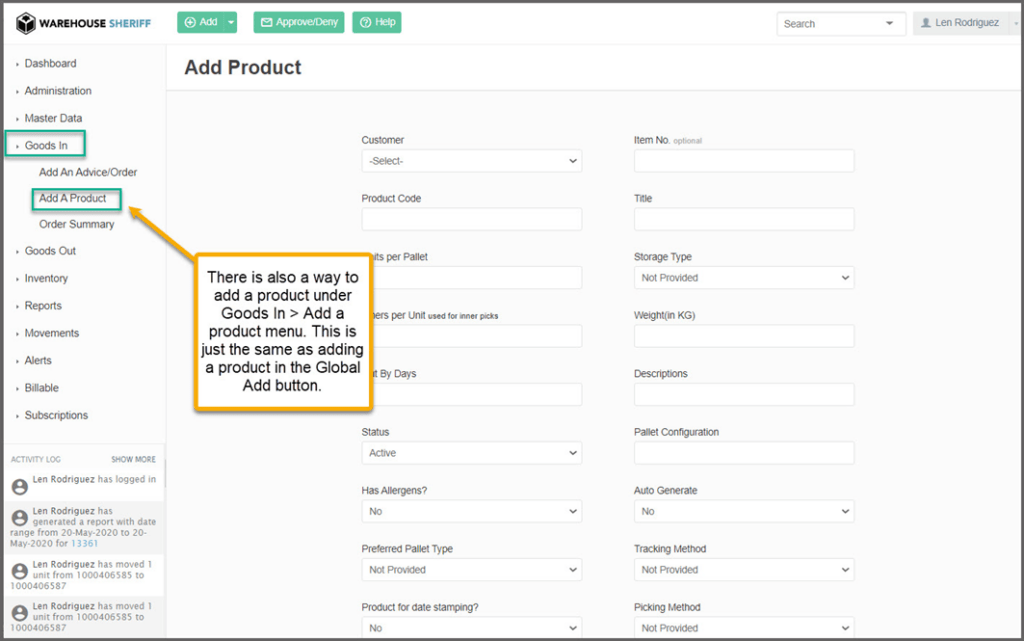1024x641 pixels.
Task: Open the Add dropdown arrow
Action: (x=232, y=23)
